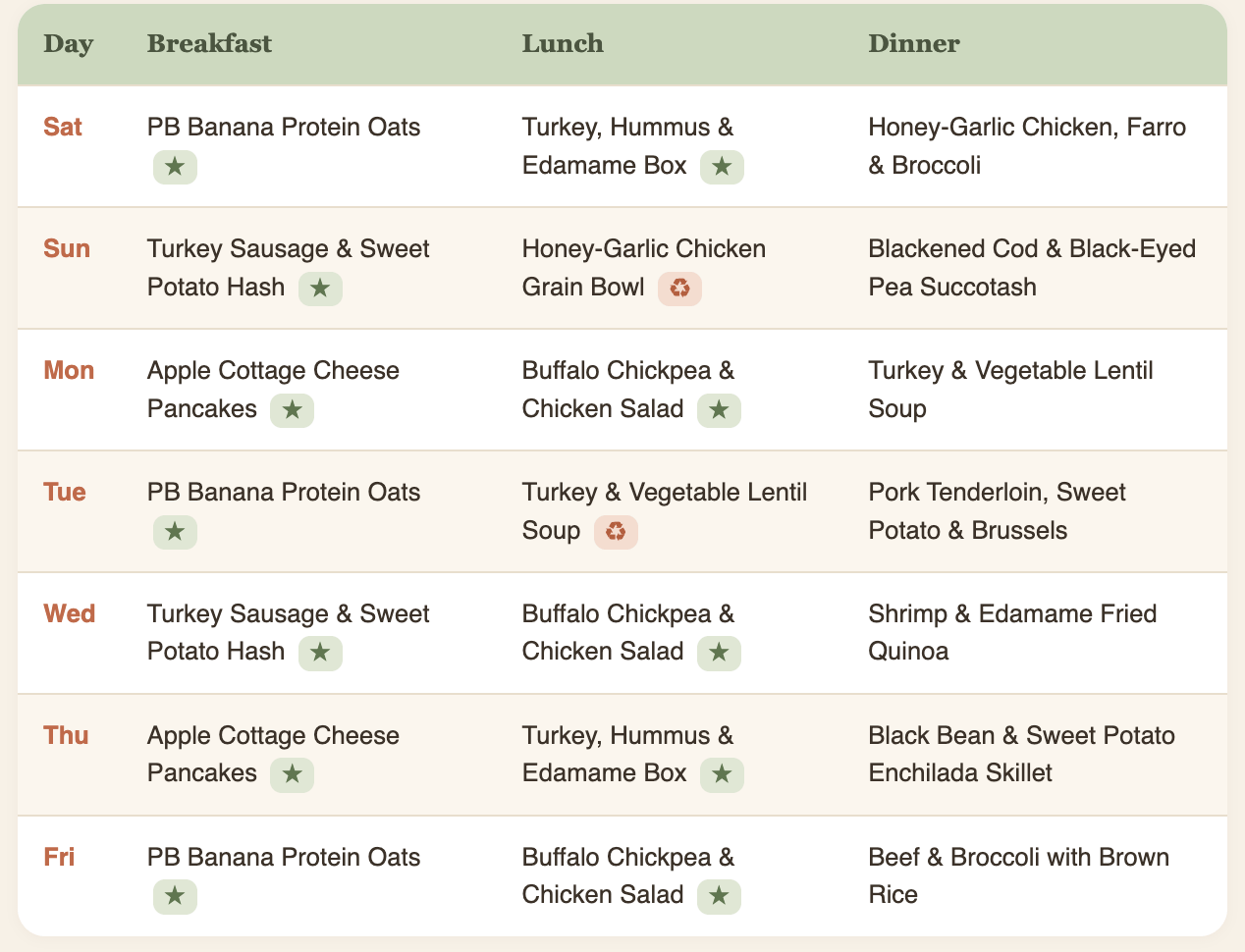The image size is (1245, 952).
Task: Click the star on Monday's Buffalo Chickpea salad
Action: [x=719, y=410]
